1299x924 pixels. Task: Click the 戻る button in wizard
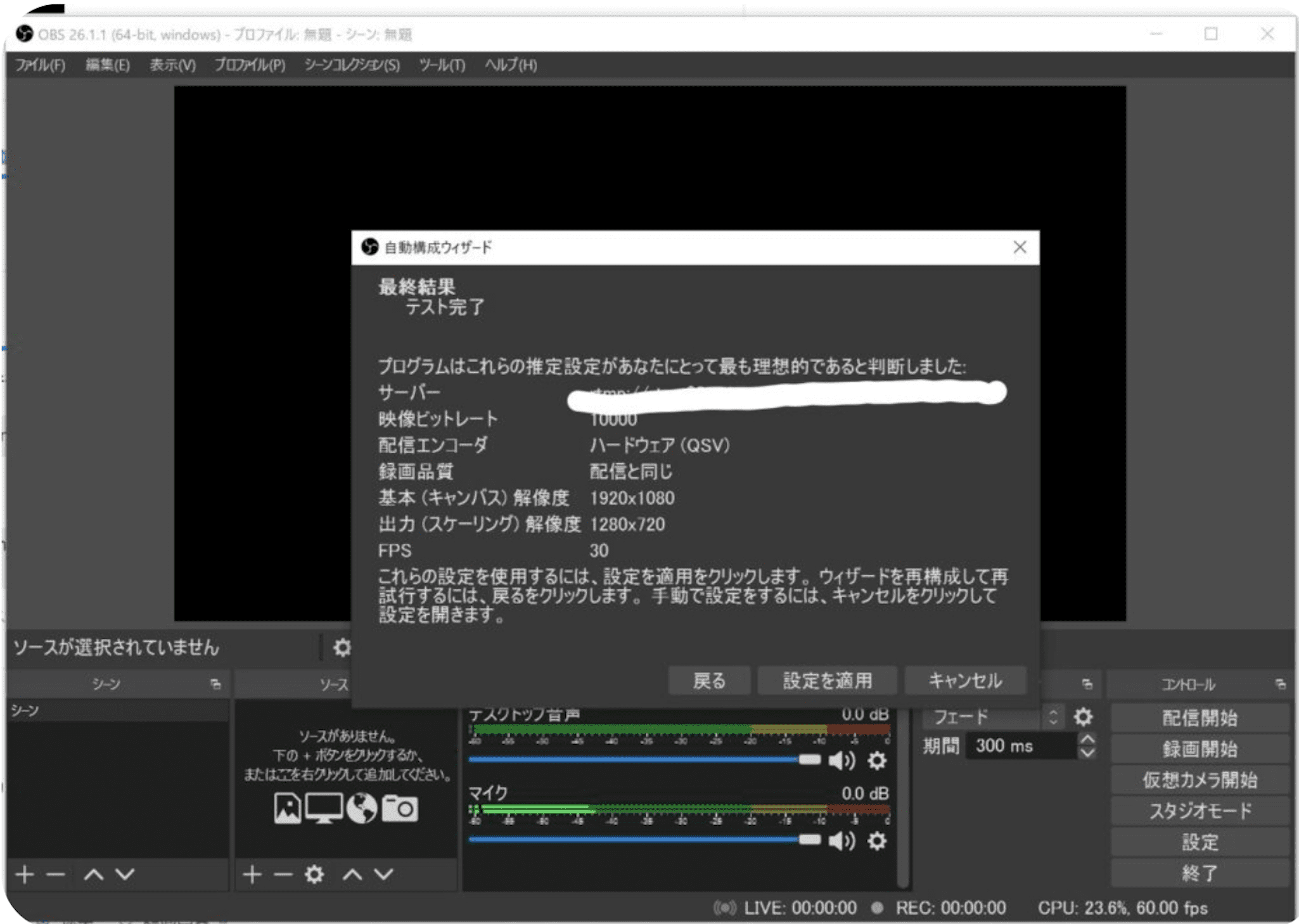tap(709, 681)
